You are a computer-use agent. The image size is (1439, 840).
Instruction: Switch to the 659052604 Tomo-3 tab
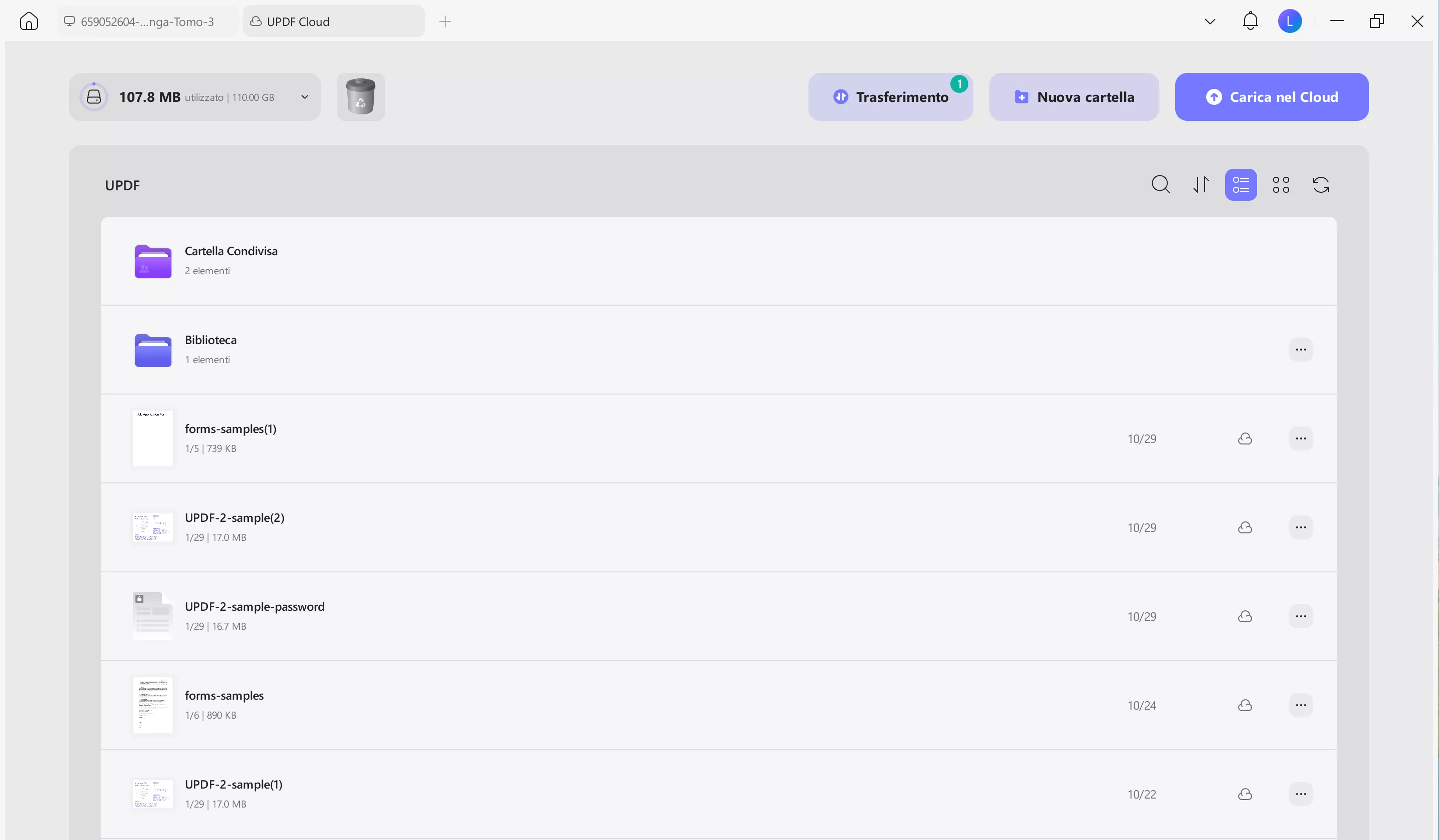[x=147, y=21]
